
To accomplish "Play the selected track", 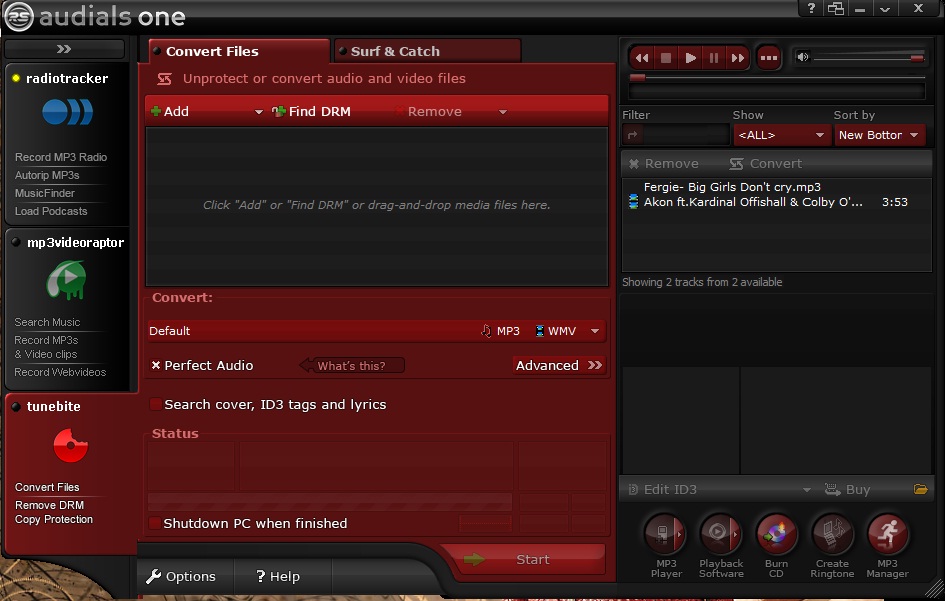I will click(690, 58).
